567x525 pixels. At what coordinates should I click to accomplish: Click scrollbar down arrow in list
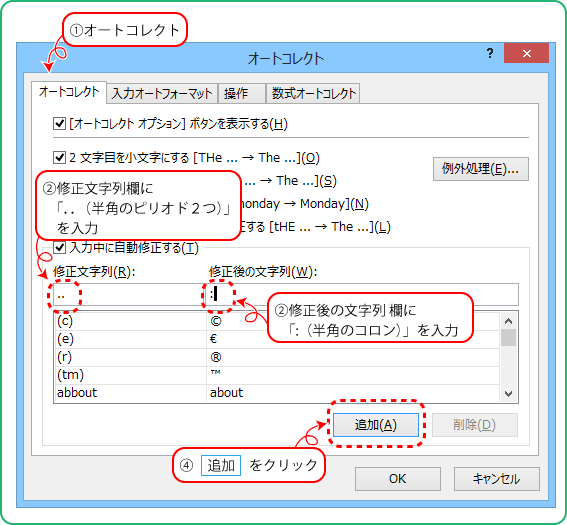pos(508,393)
